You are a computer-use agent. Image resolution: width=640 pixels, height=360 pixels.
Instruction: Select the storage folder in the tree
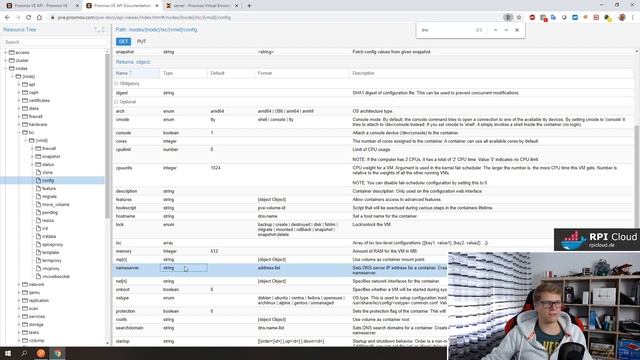click(x=36, y=324)
